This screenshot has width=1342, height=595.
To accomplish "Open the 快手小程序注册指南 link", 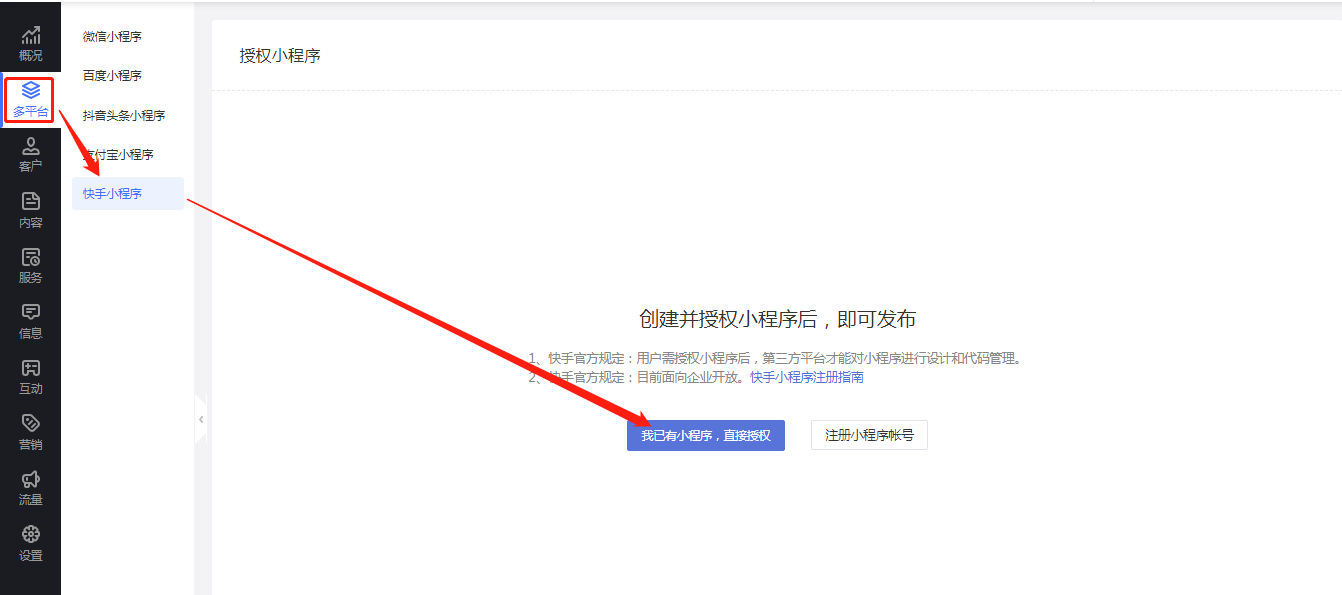I will [807, 377].
